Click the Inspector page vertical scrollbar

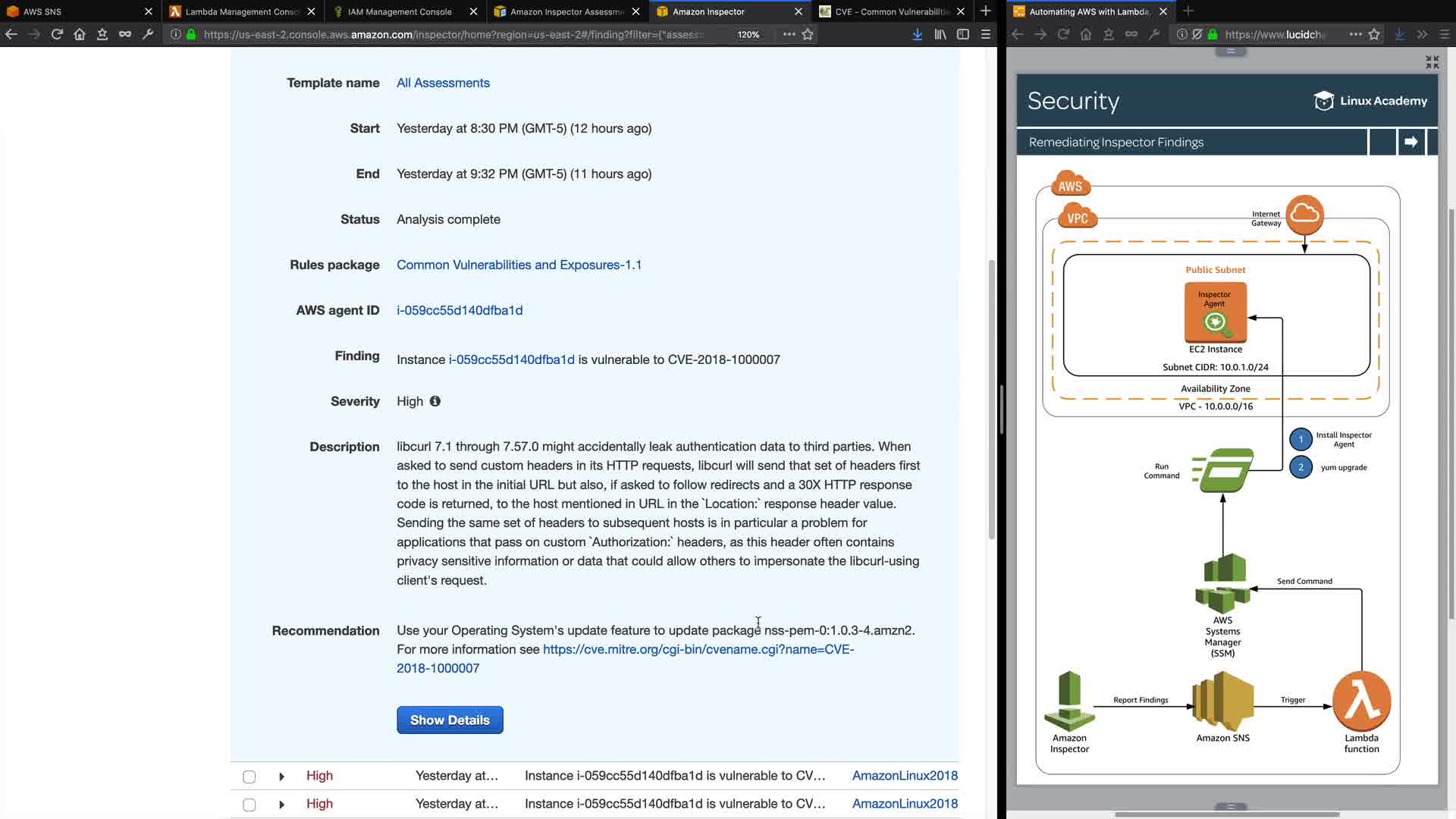tap(991, 398)
